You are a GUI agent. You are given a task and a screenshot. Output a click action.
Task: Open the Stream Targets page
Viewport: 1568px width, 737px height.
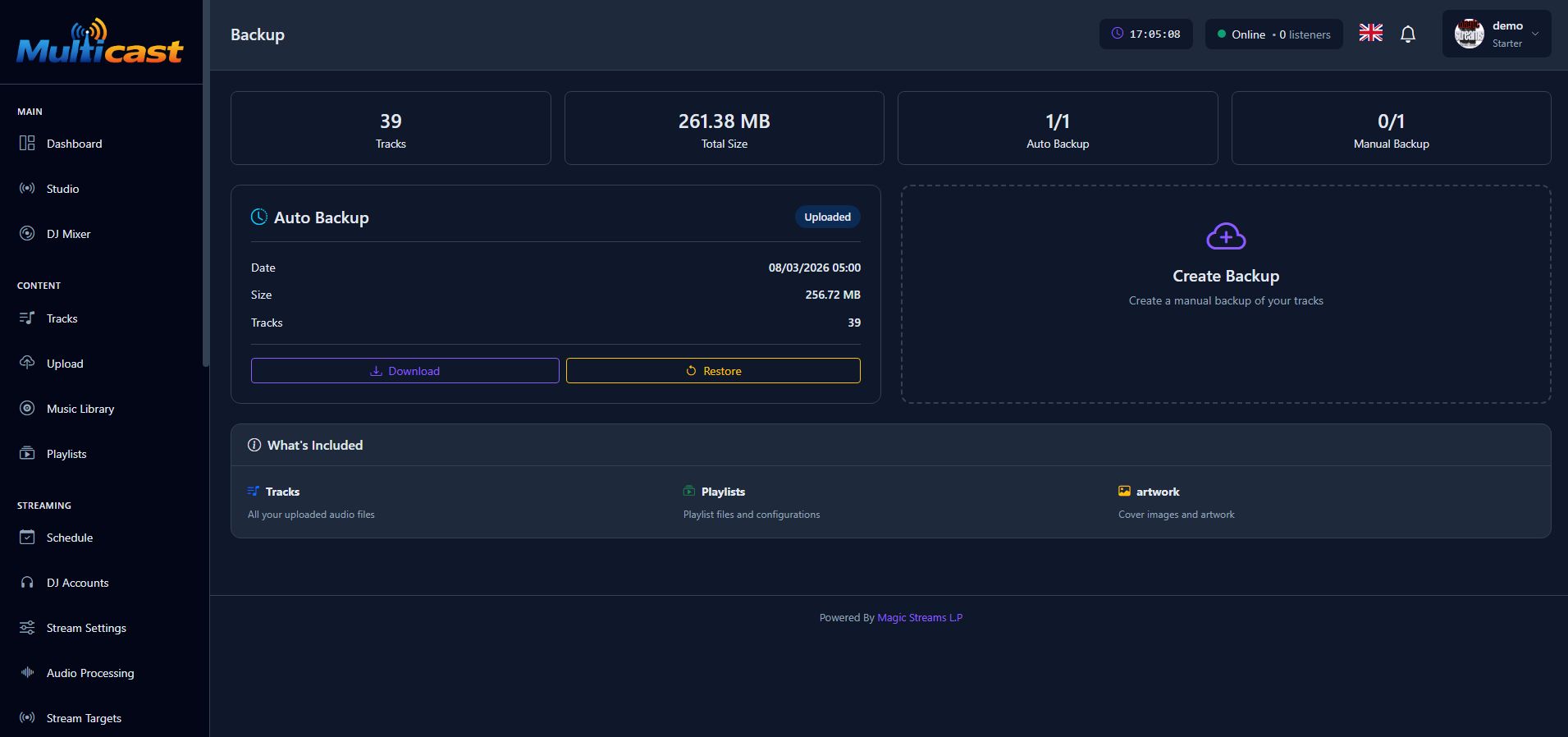click(84, 718)
